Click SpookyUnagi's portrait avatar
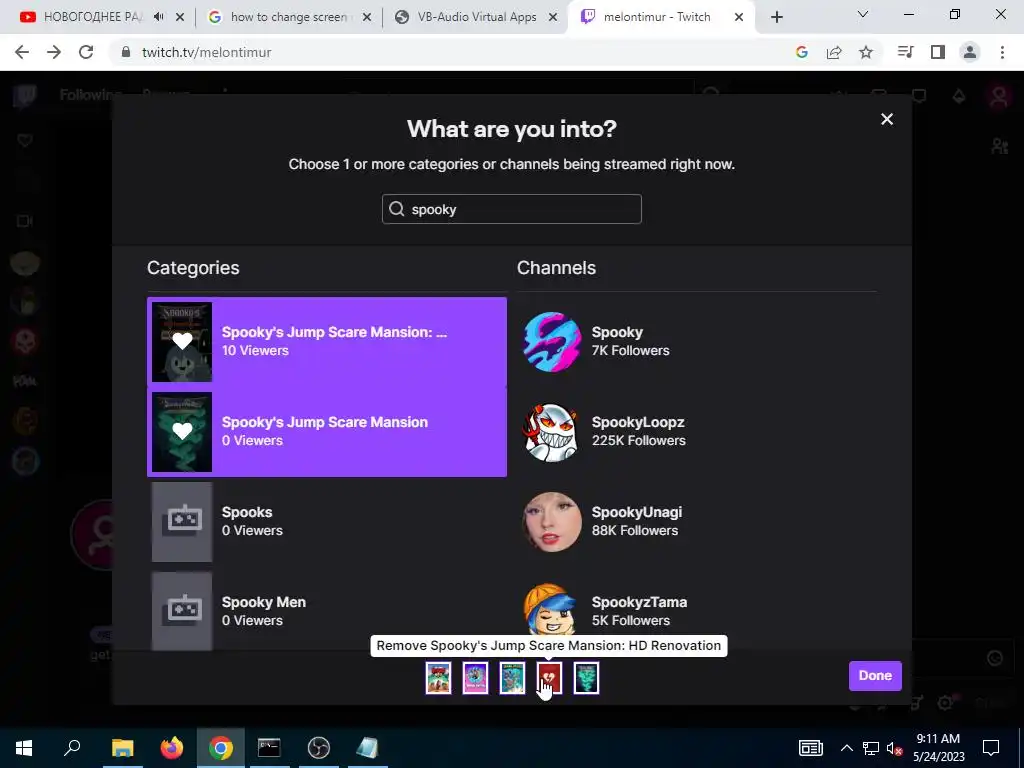This screenshot has width=1024, height=768. pos(552,522)
